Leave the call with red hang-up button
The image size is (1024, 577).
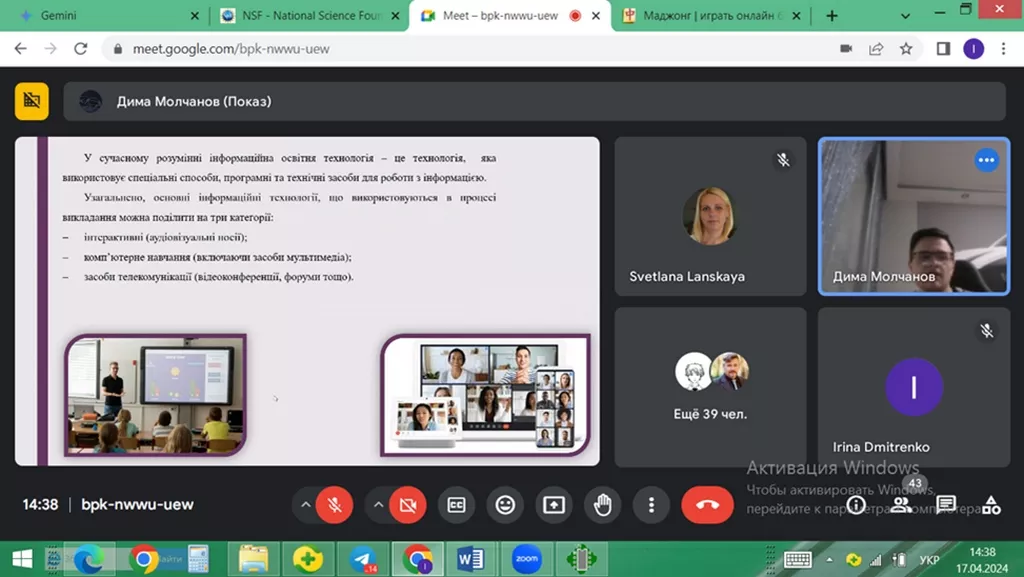point(707,505)
